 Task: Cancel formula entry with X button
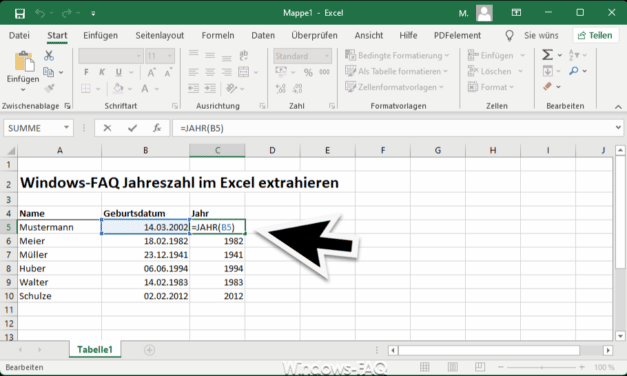[x=107, y=128]
